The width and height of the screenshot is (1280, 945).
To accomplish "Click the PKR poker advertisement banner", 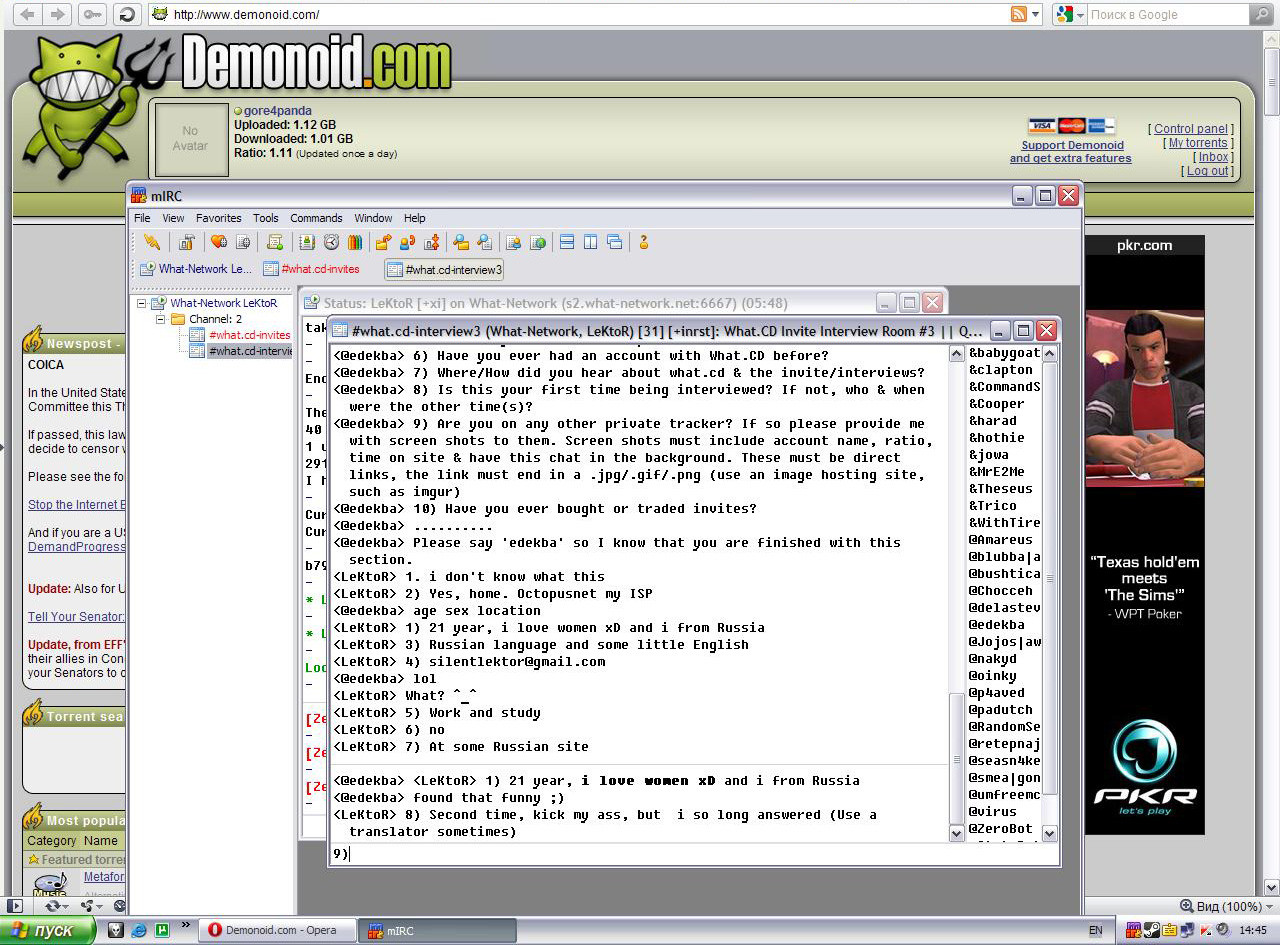I will [1144, 534].
